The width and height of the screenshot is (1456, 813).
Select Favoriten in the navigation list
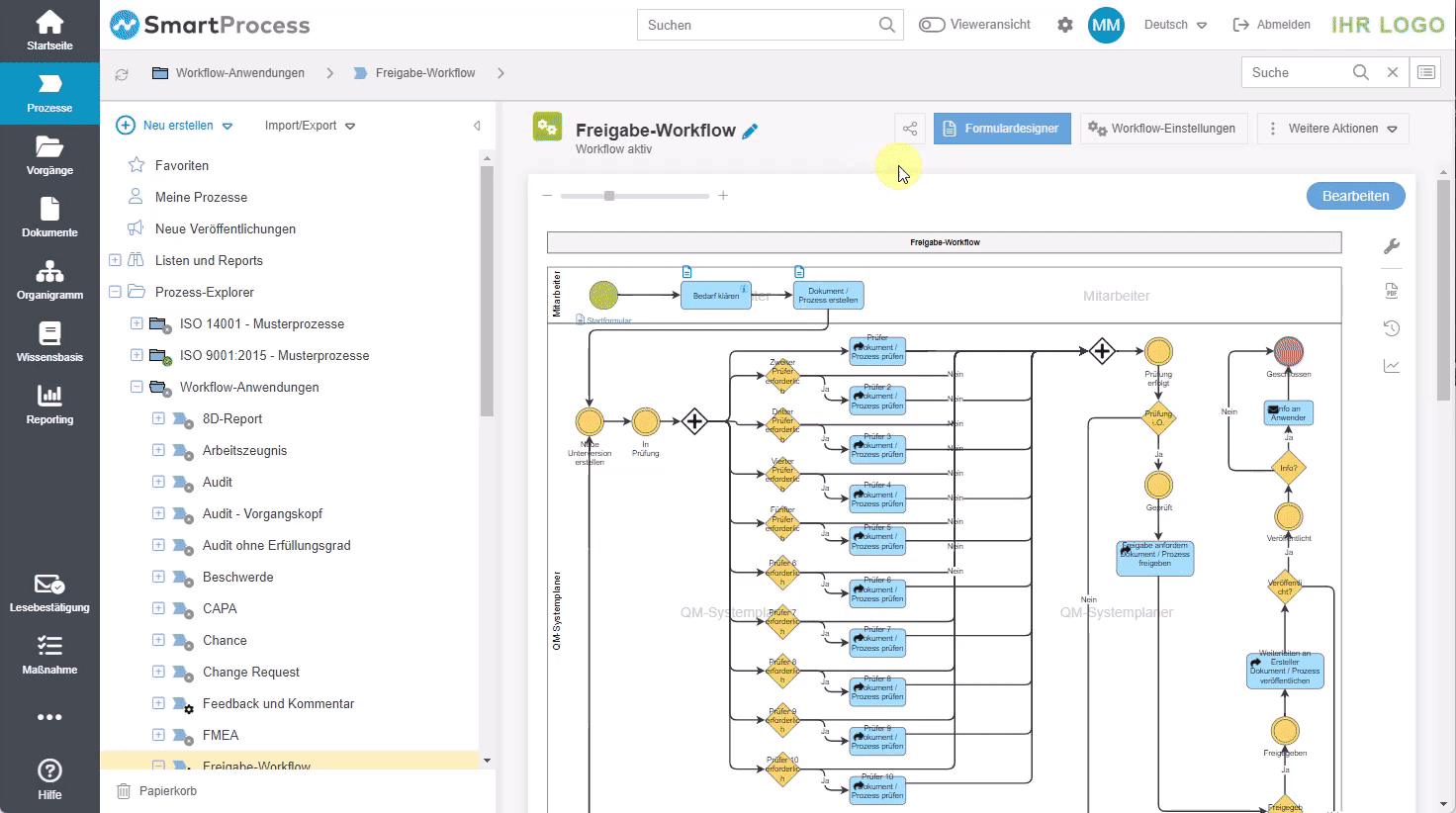click(x=182, y=165)
